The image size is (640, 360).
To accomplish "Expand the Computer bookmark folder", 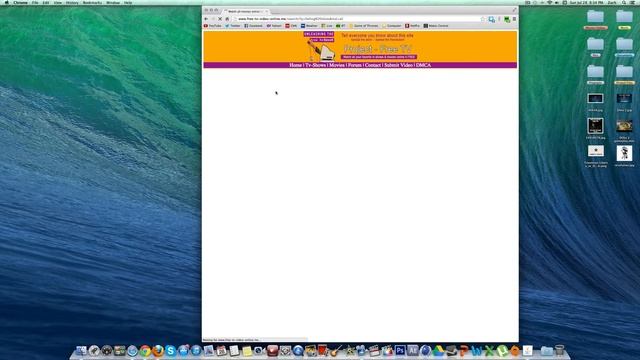I will (392, 26).
